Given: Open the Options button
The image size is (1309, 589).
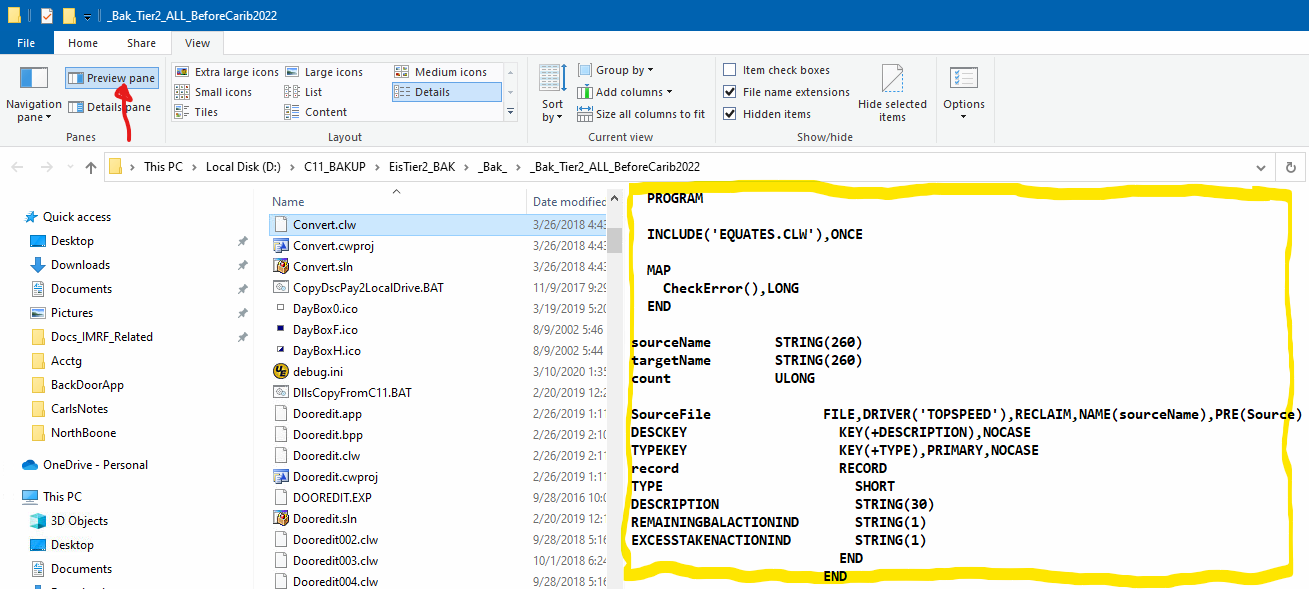Looking at the screenshot, I should coord(963,92).
